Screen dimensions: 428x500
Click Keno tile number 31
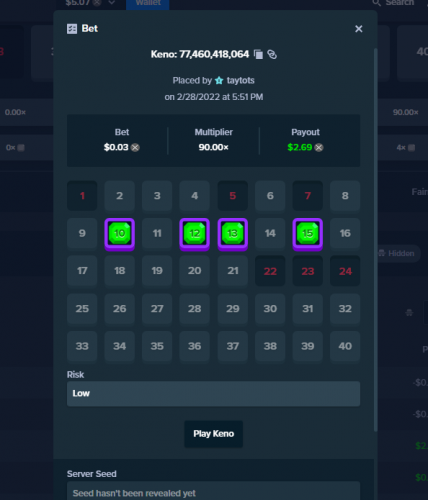point(308,309)
